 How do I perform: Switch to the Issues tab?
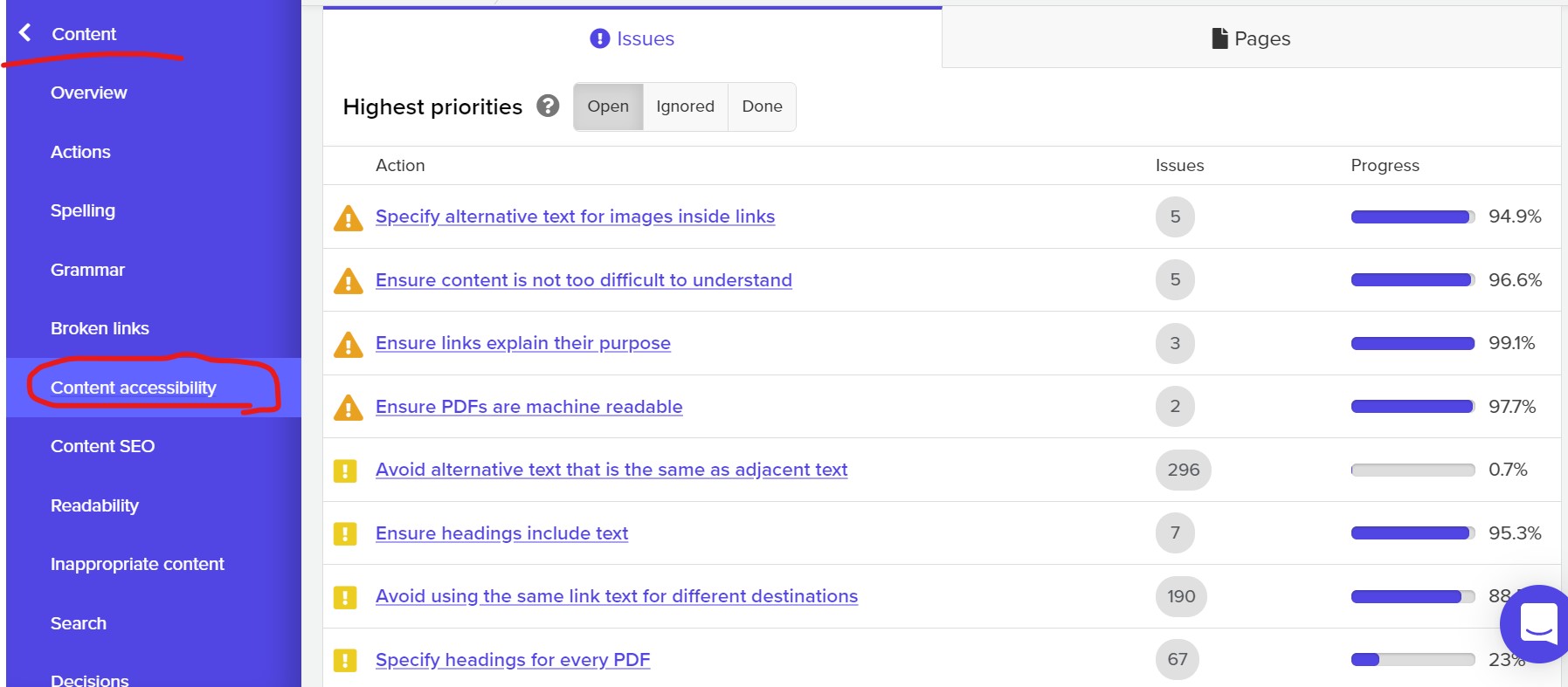632,38
